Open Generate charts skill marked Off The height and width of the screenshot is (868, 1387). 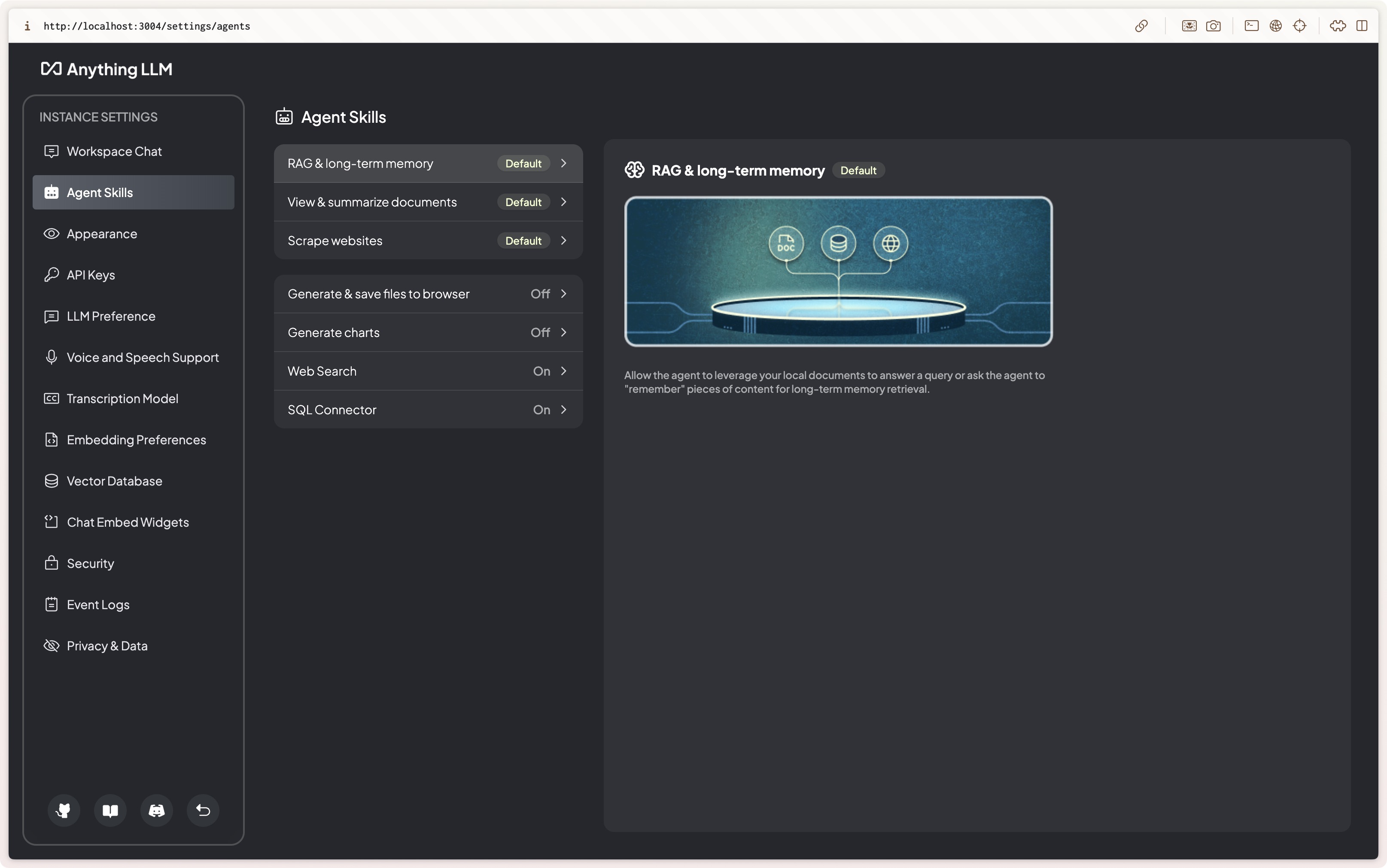coord(428,332)
